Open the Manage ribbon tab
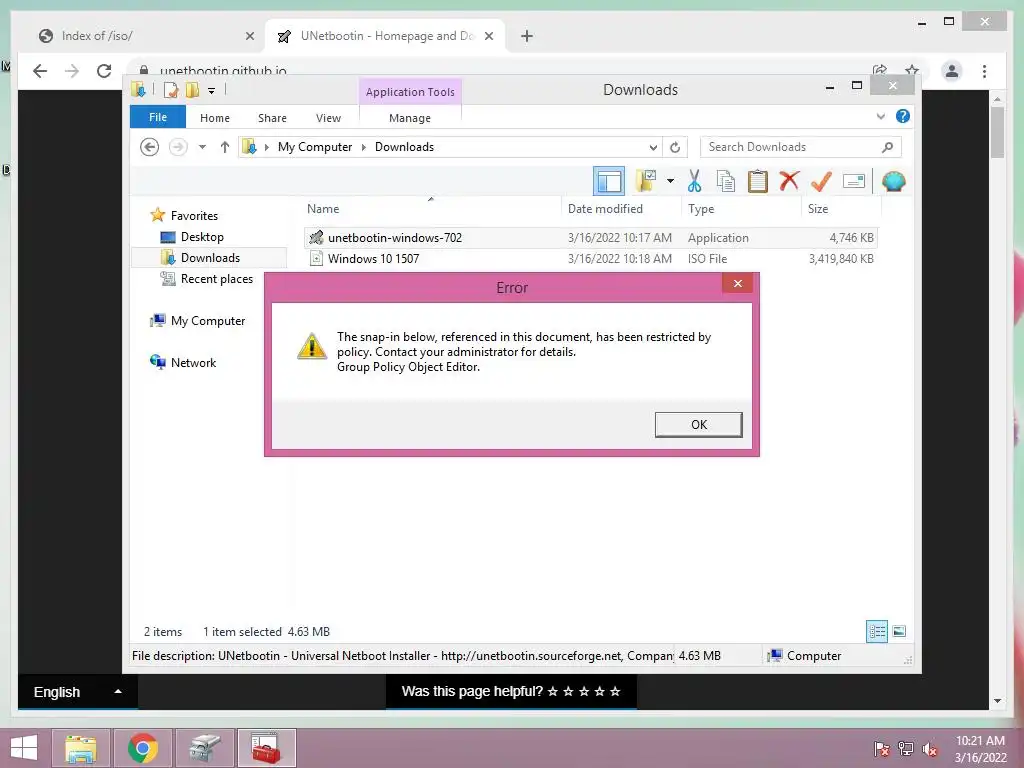The height and width of the screenshot is (768, 1024). tap(409, 118)
